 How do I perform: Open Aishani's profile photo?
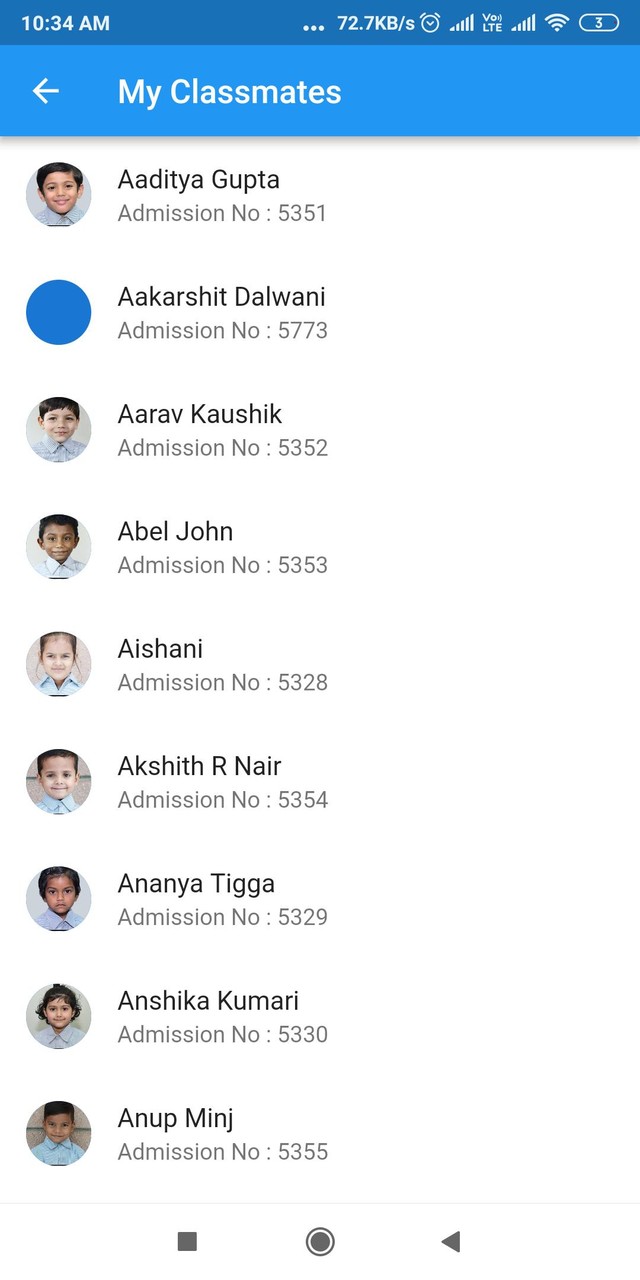tap(59, 664)
